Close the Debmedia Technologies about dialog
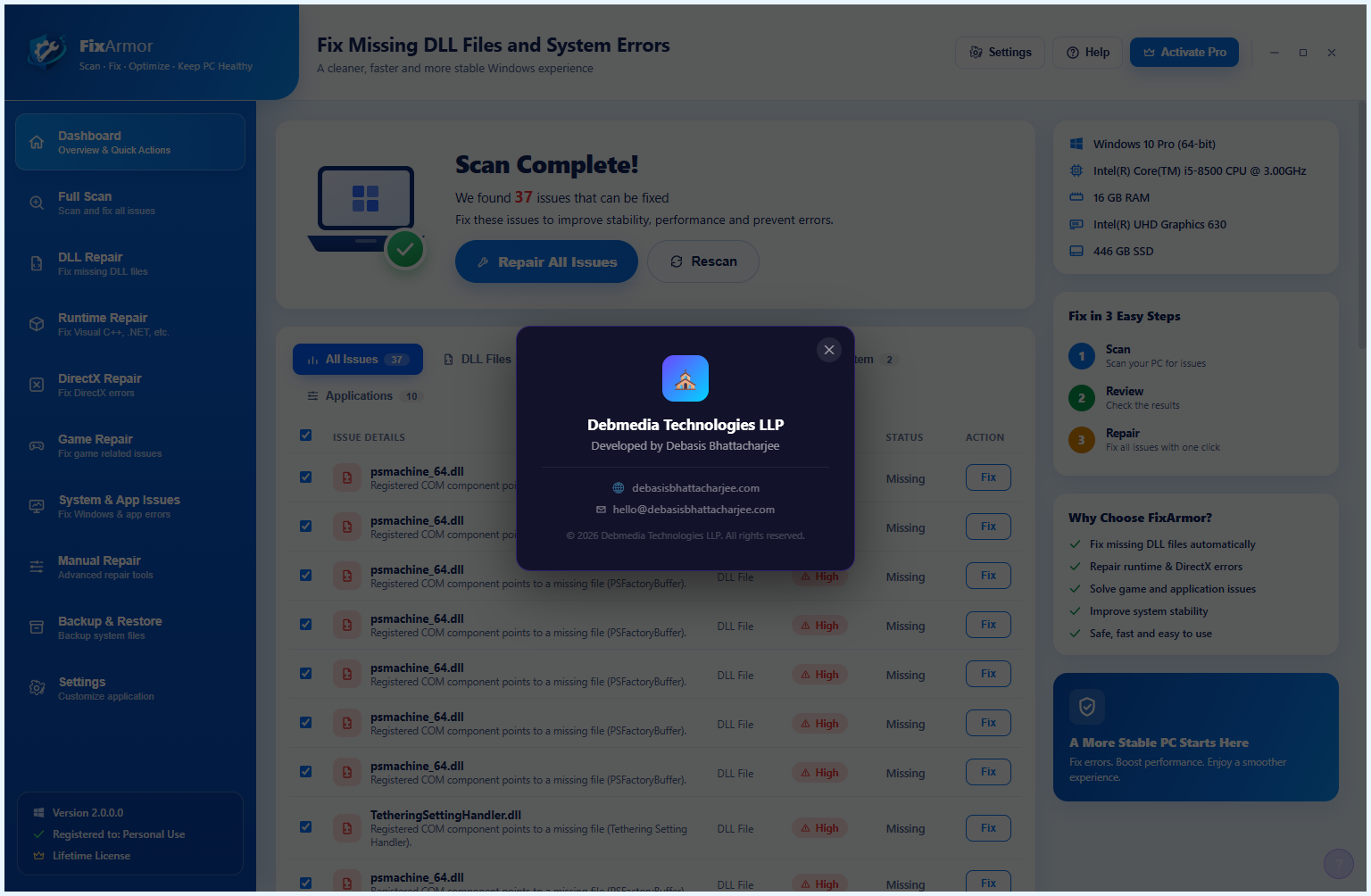 tap(829, 350)
